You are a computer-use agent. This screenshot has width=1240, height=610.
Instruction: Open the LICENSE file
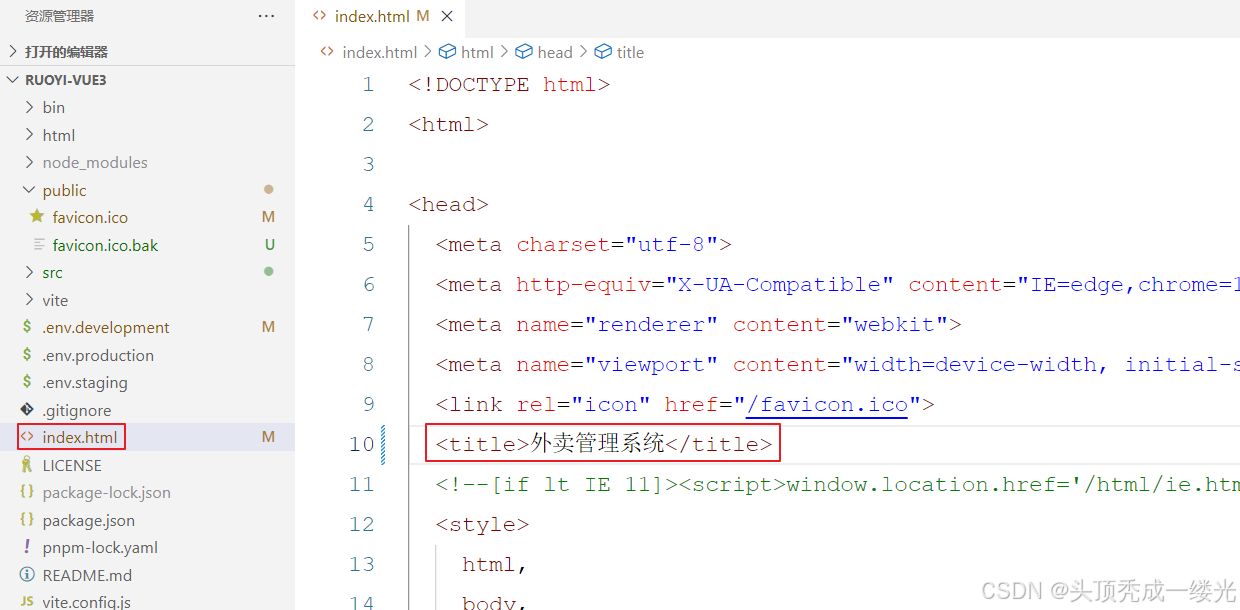click(72, 465)
